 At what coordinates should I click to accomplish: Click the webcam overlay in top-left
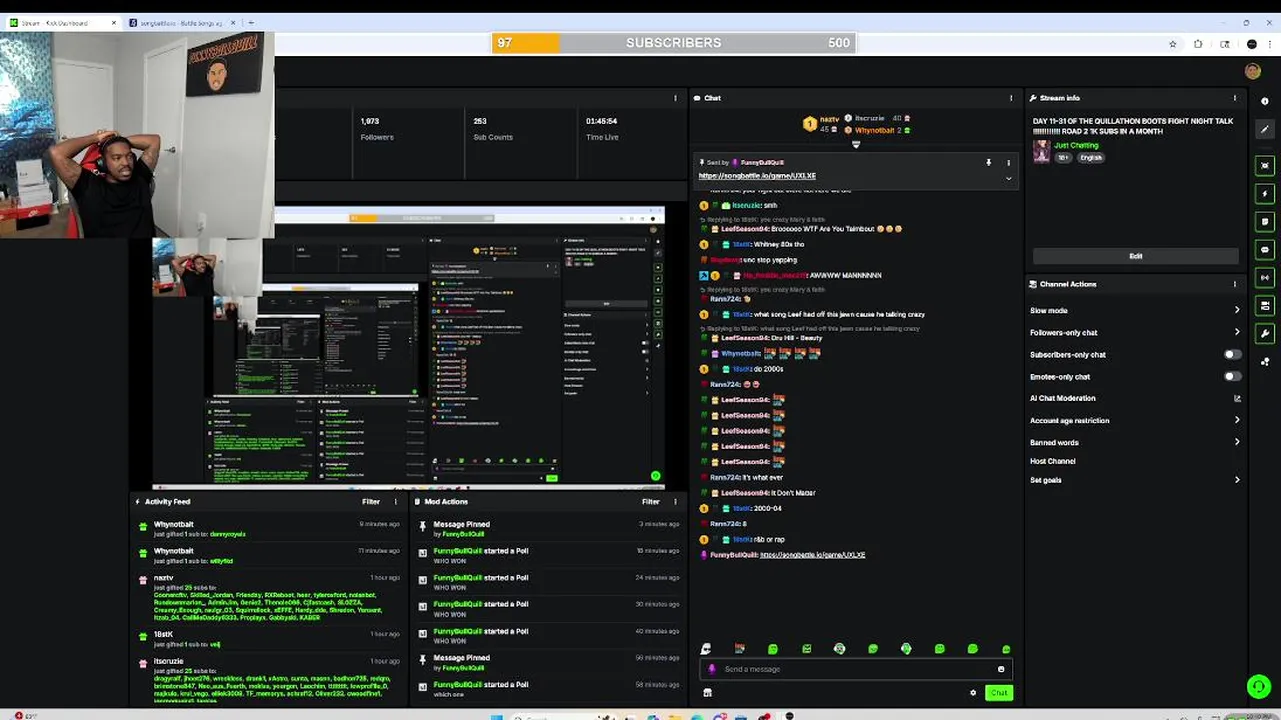pyautogui.click(x=137, y=135)
